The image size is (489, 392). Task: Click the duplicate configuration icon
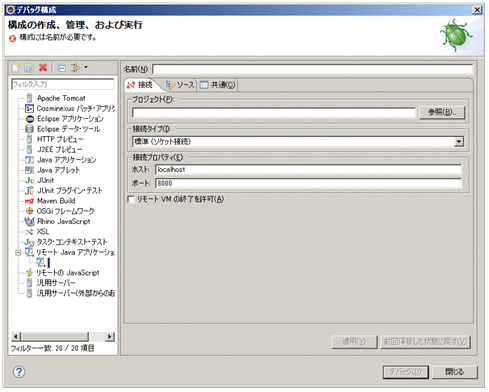point(29,68)
